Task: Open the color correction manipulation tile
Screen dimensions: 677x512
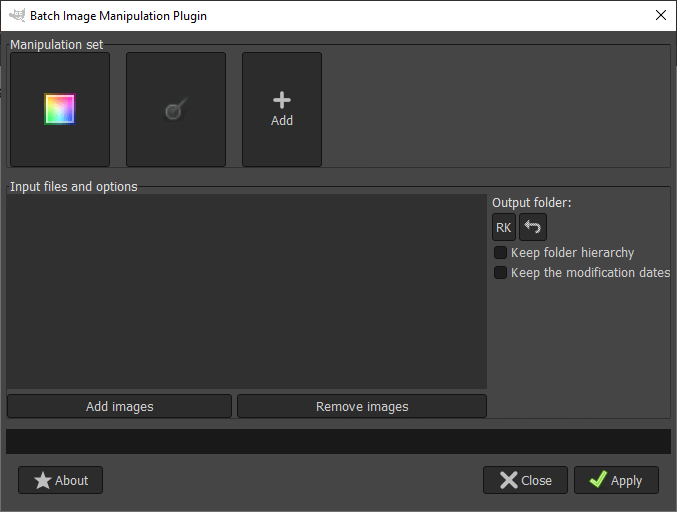Action: tap(60, 109)
